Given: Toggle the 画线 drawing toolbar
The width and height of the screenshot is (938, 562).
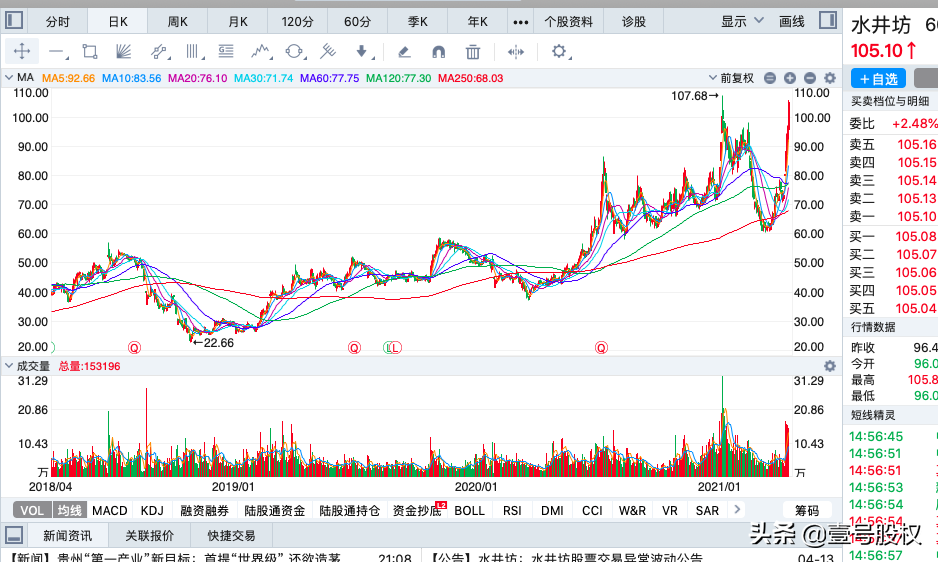Looking at the screenshot, I should 791,22.
